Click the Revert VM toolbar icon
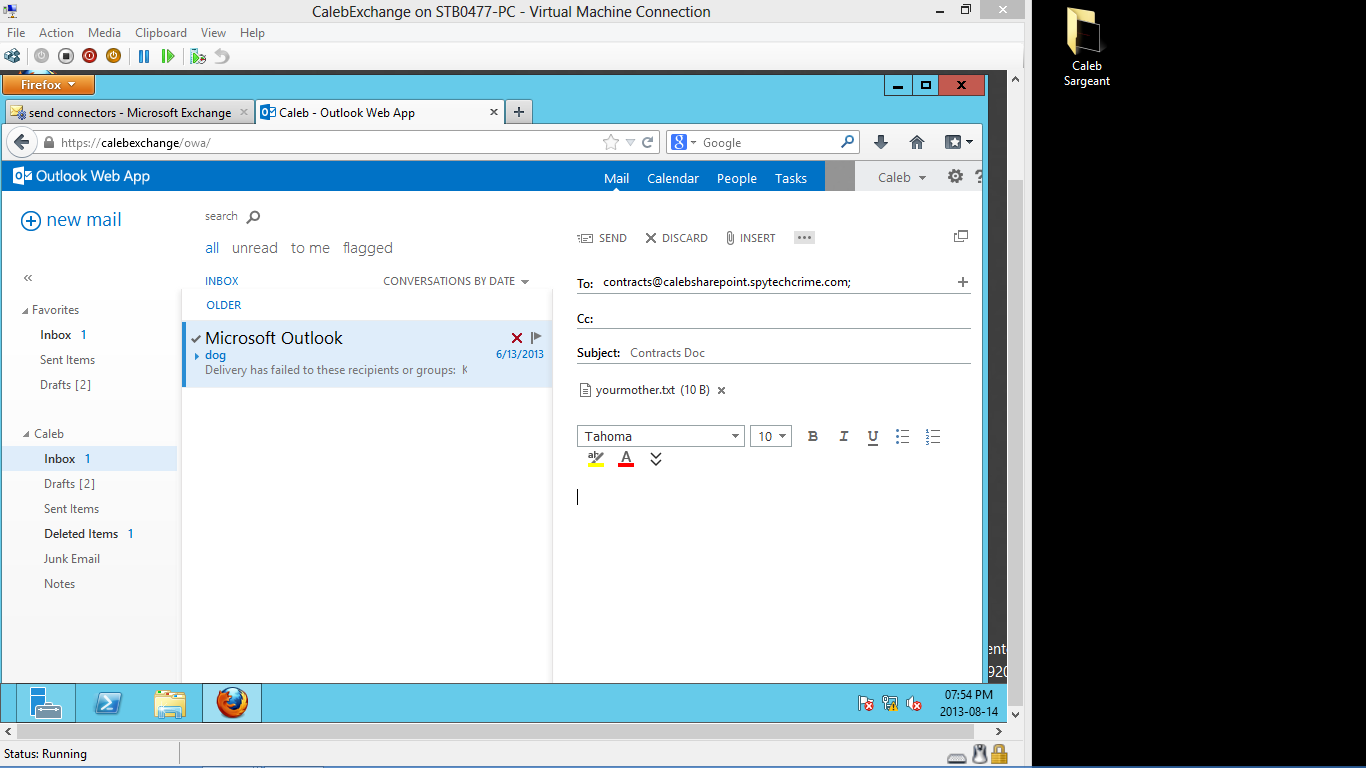This screenshot has width=1366, height=768. [222, 56]
